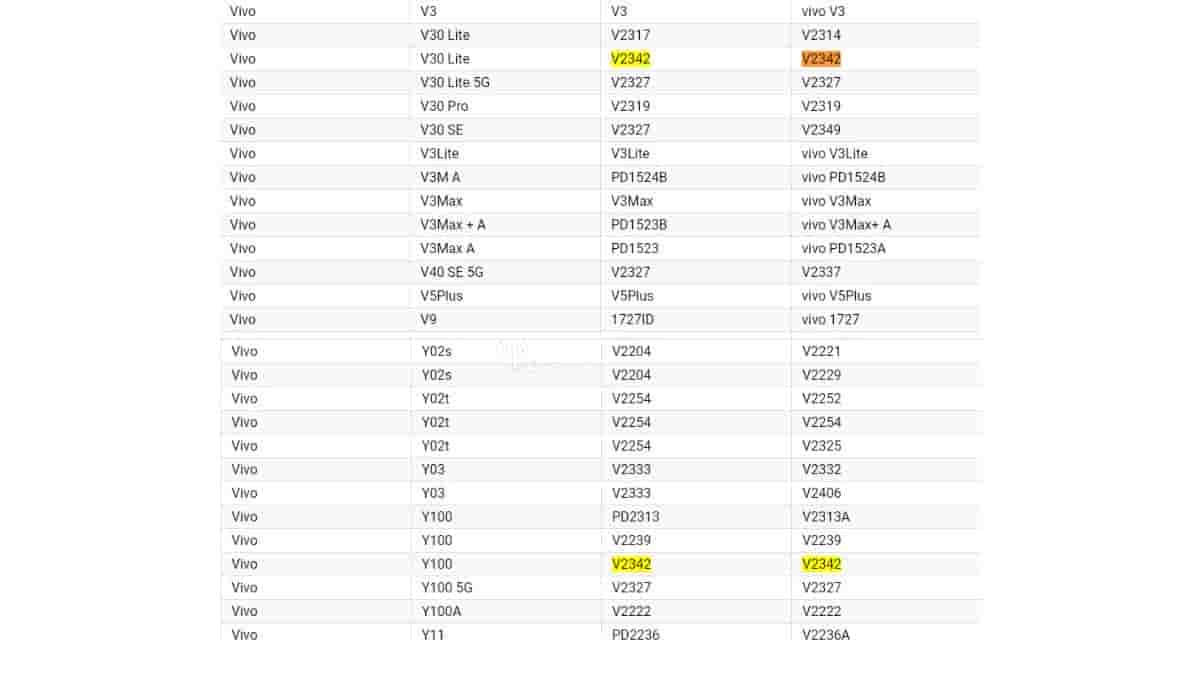Screen dimensions: 1200x675
Task: Select the Y100 5G model cell
Action: tap(447, 588)
